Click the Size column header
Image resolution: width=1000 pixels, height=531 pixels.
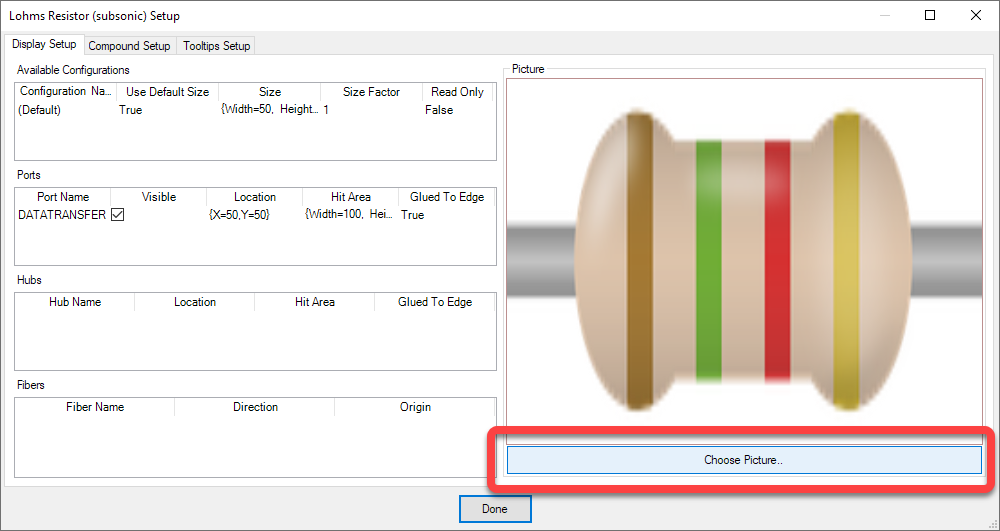(270, 92)
